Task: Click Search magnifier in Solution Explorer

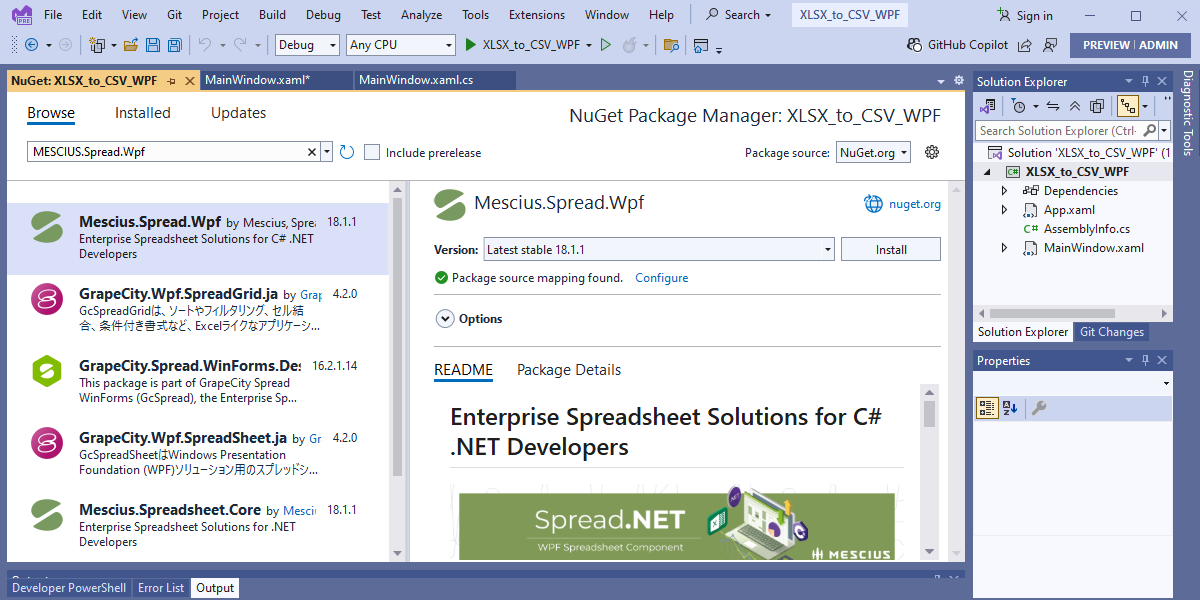Action: click(x=1150, y=130)
